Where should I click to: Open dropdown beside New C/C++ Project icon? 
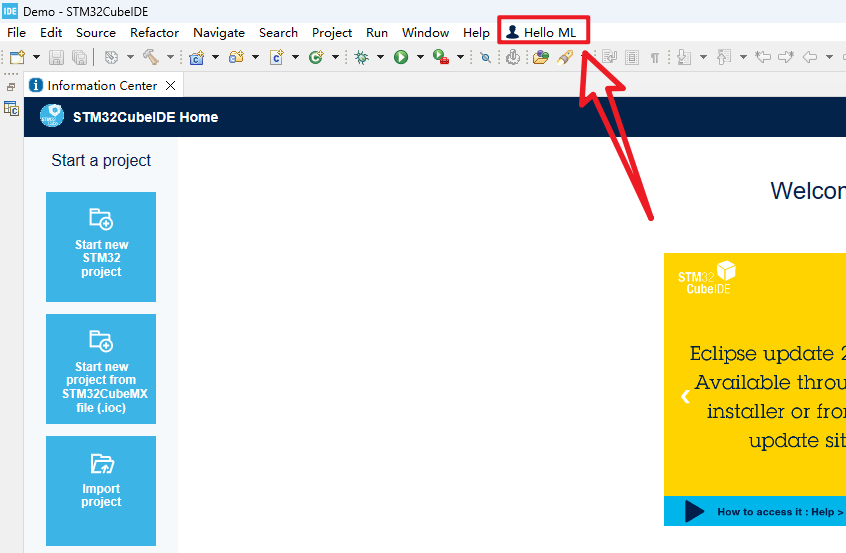pyautogui.click(x=215, y=57)
